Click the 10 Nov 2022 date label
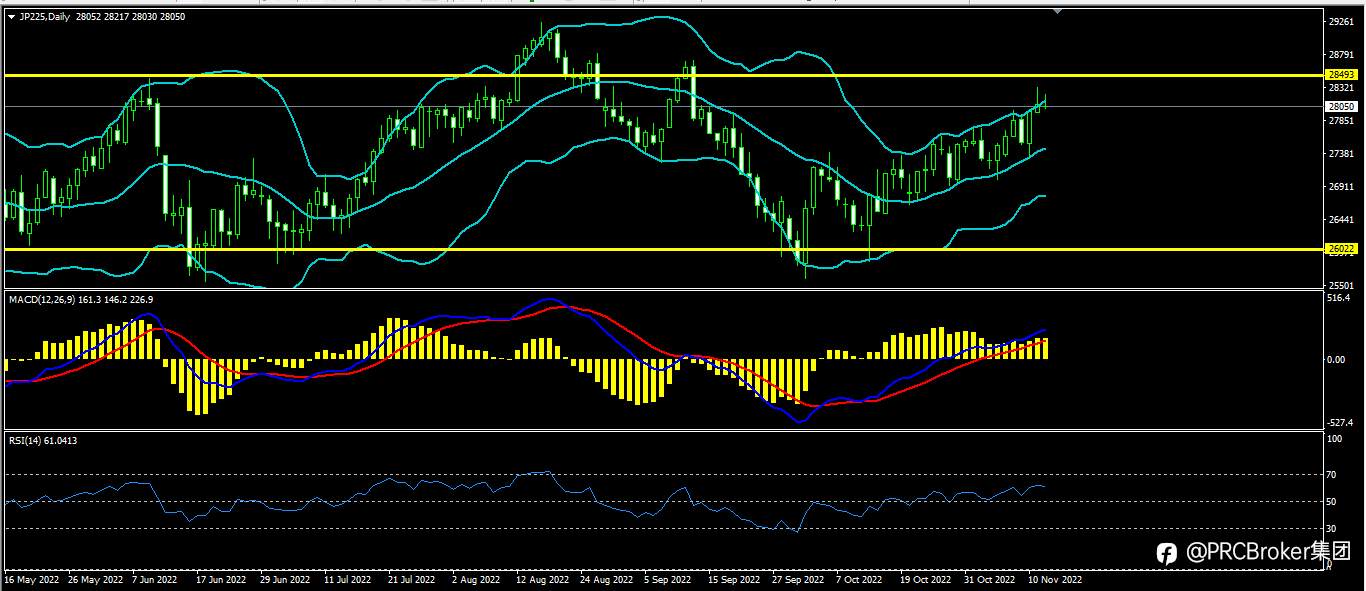 point(1054,579)
